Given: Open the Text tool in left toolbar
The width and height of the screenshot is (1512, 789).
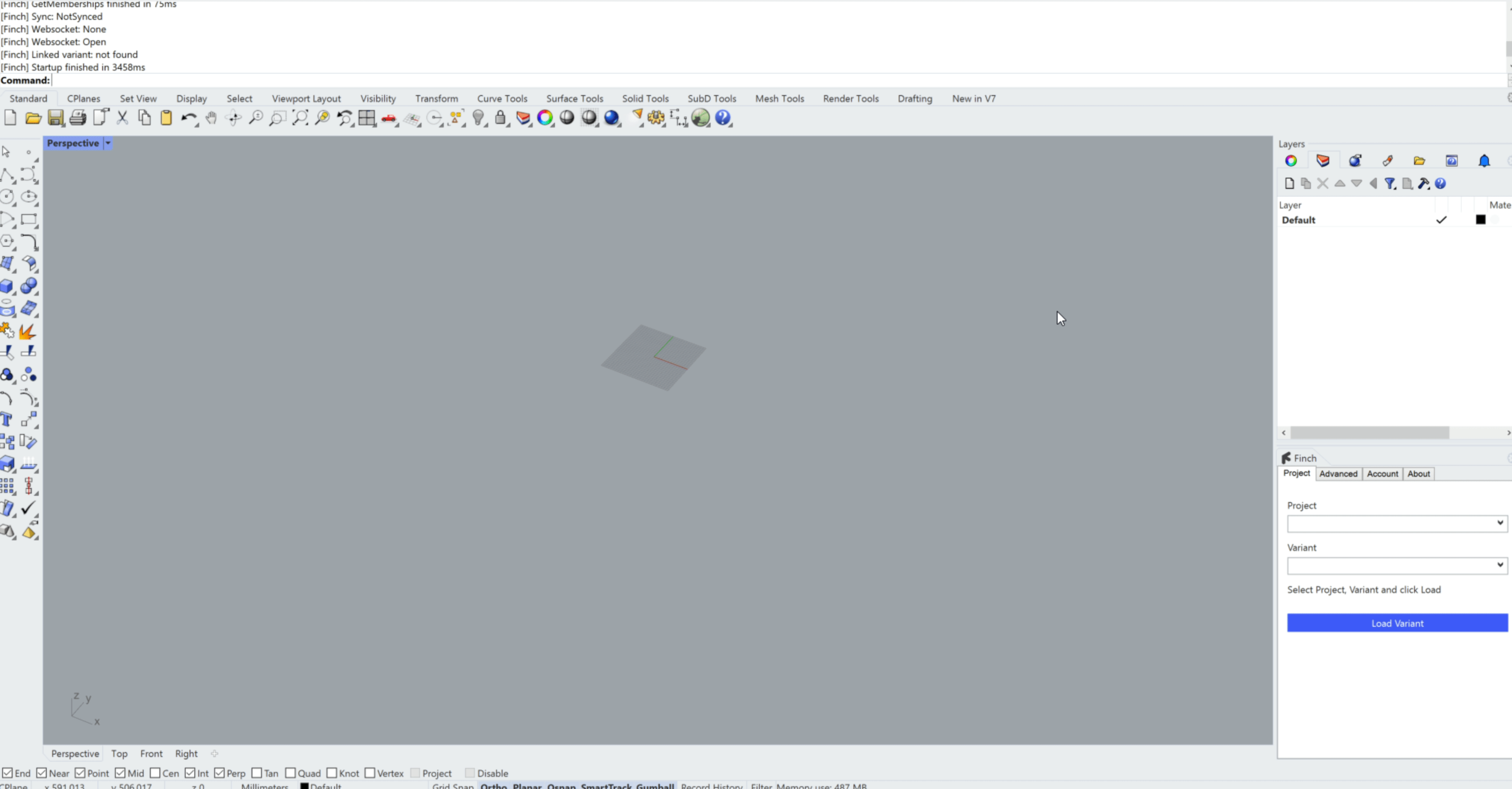Looking at the screenshot, I should click(x=7, y=419).
